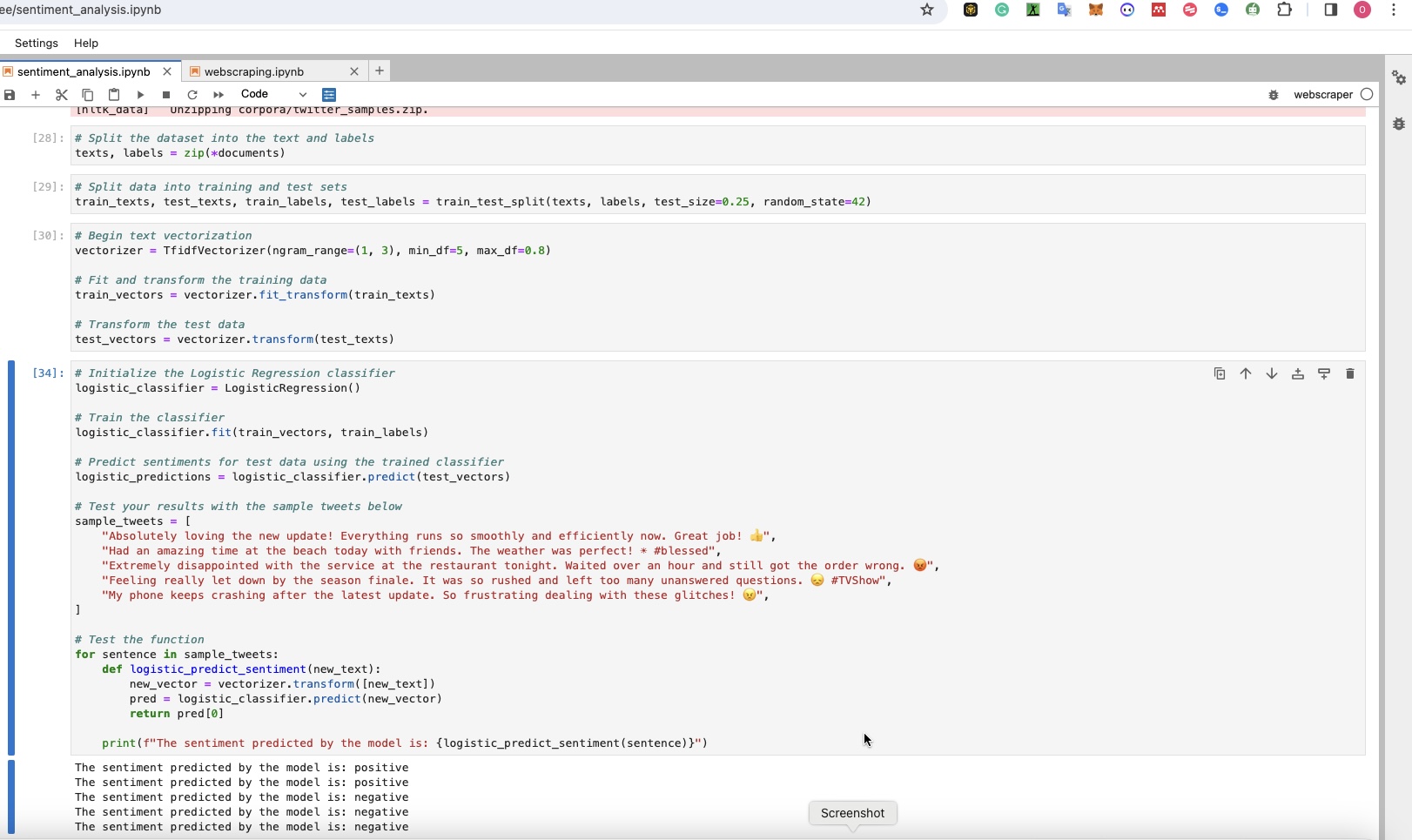Restart the kernel with the circular arrow
Viewport: 1412px width, 840px height.
tap(192, 95)
